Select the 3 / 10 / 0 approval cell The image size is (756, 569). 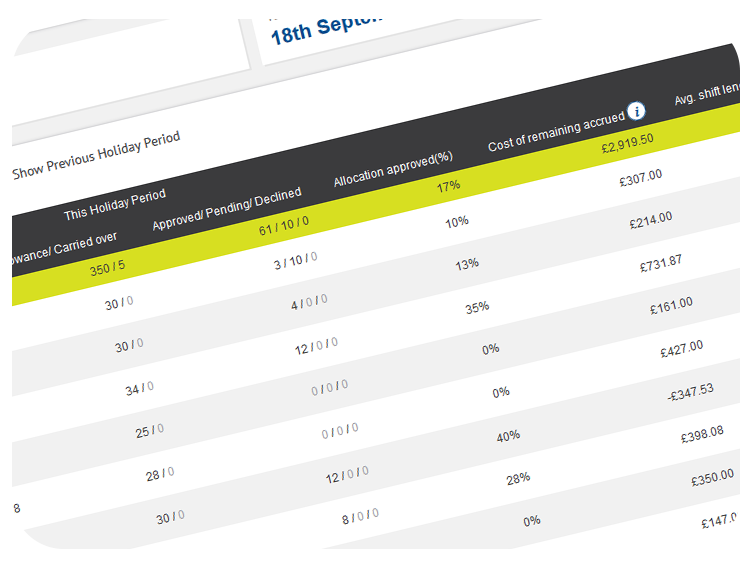click(x=295, y=261)
